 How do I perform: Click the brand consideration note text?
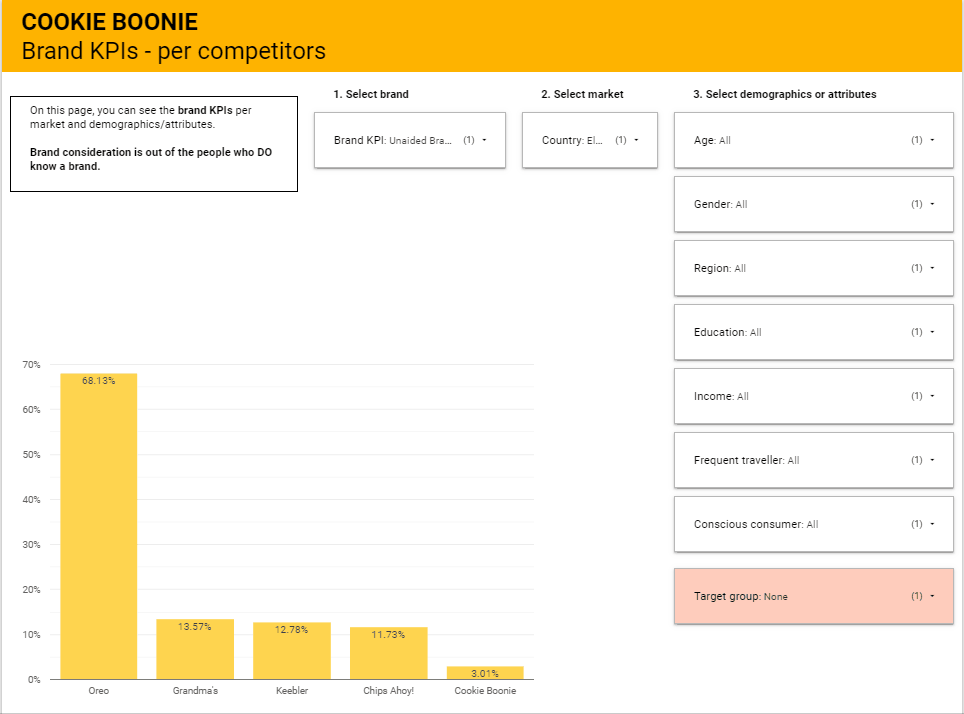(x=151, y=159)
